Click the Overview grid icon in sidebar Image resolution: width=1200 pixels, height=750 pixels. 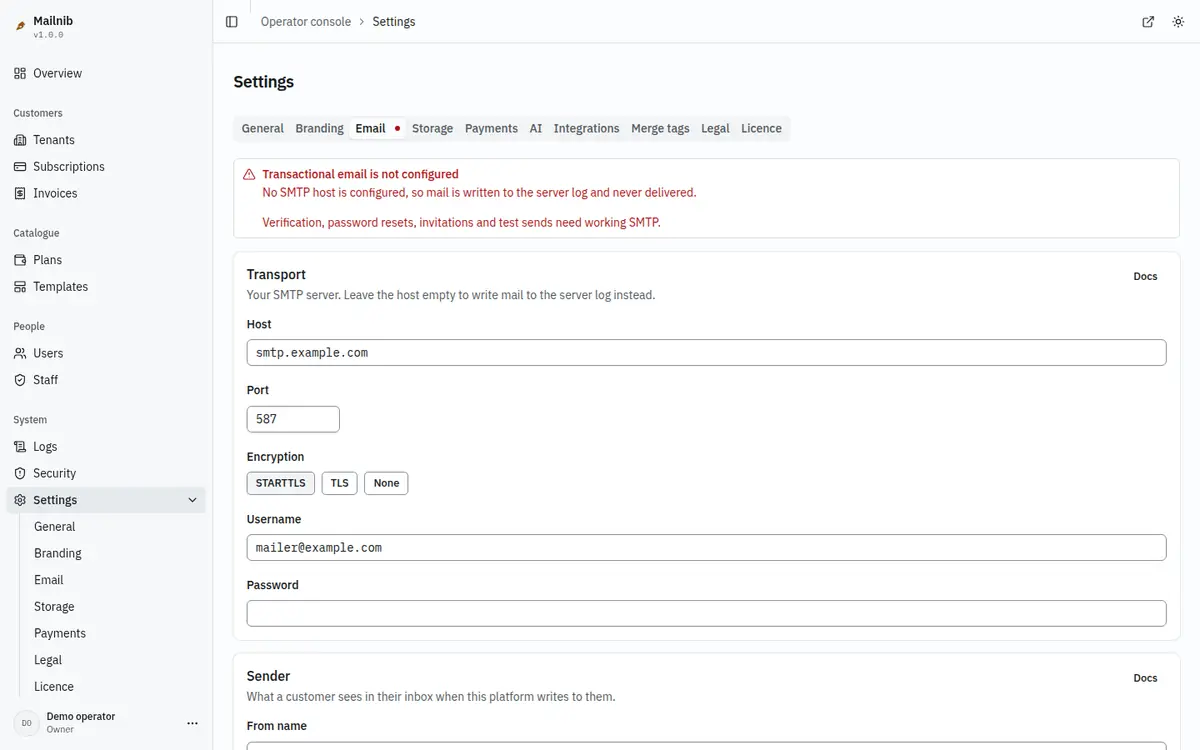20,73
